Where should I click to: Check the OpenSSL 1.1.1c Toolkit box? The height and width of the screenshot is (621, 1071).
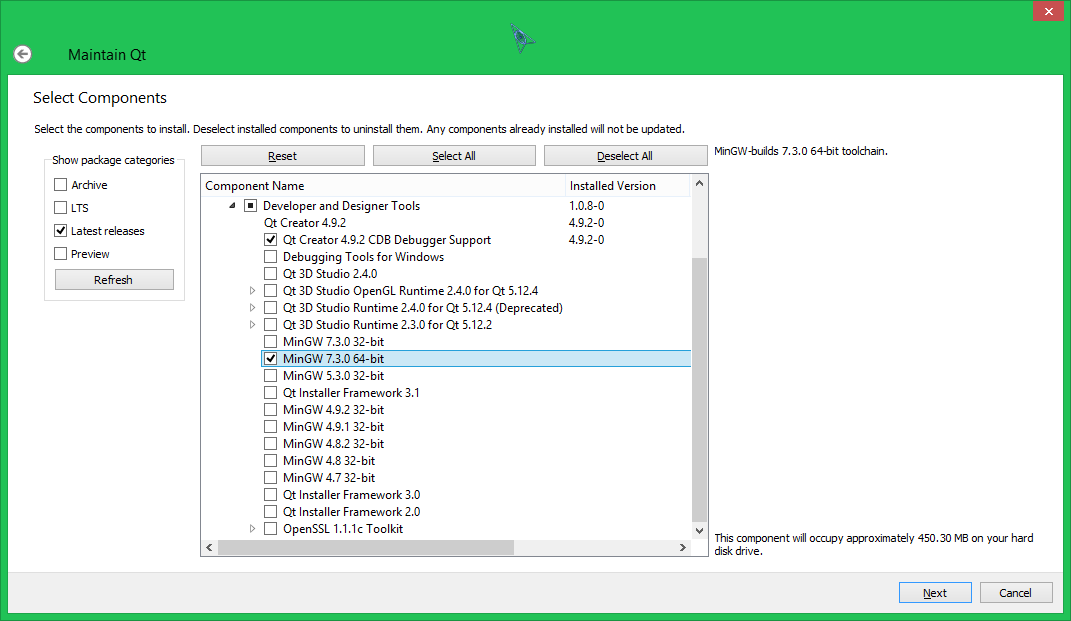point(270,529)
